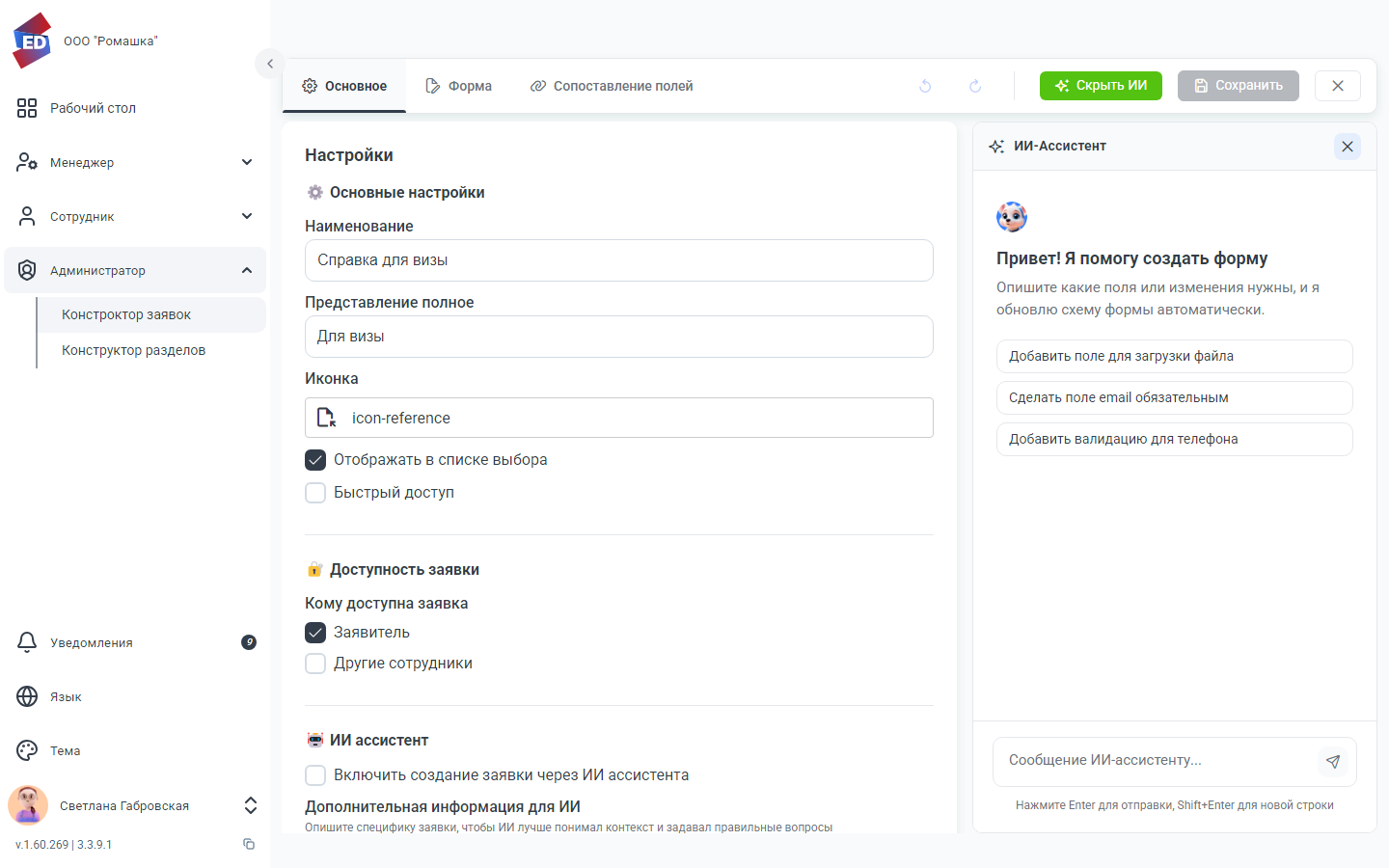Open Уведомления in sidebar

(x=135, y=642)
